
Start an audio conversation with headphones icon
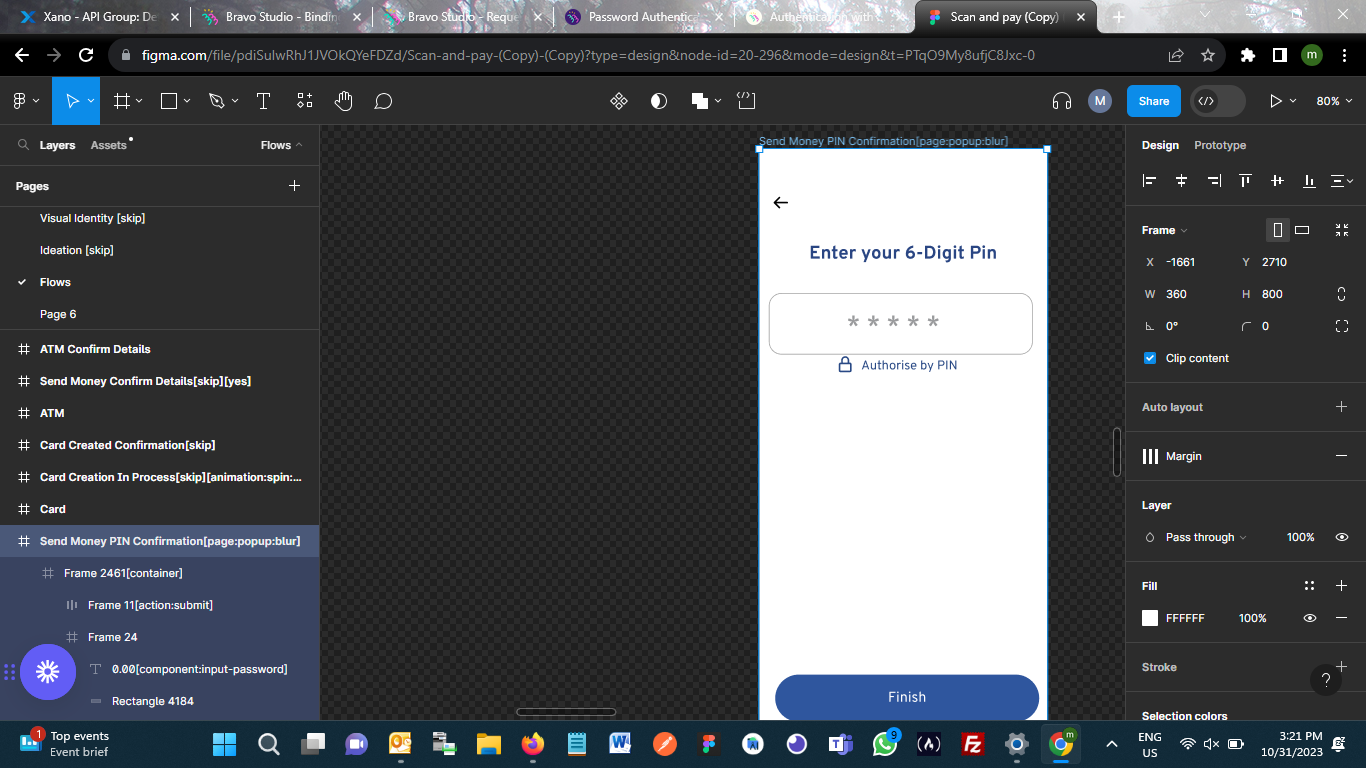coord(1062,101)
